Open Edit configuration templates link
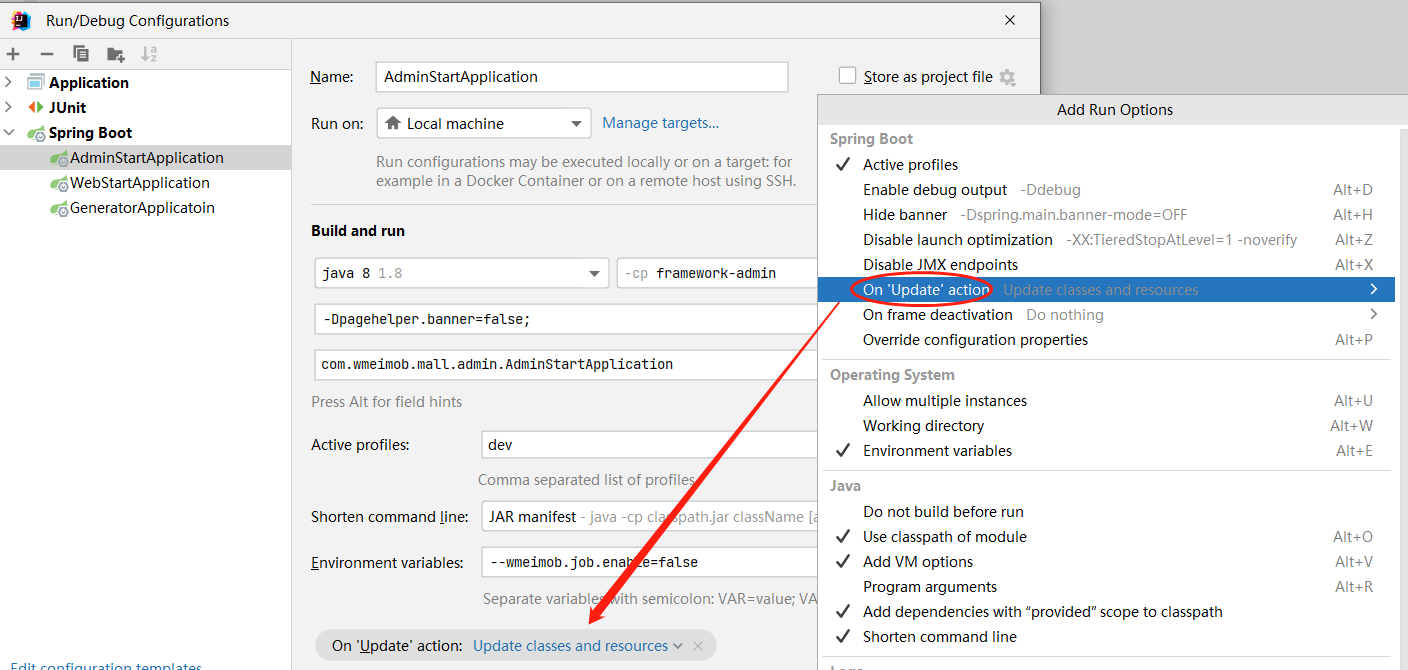 (106, 666)
